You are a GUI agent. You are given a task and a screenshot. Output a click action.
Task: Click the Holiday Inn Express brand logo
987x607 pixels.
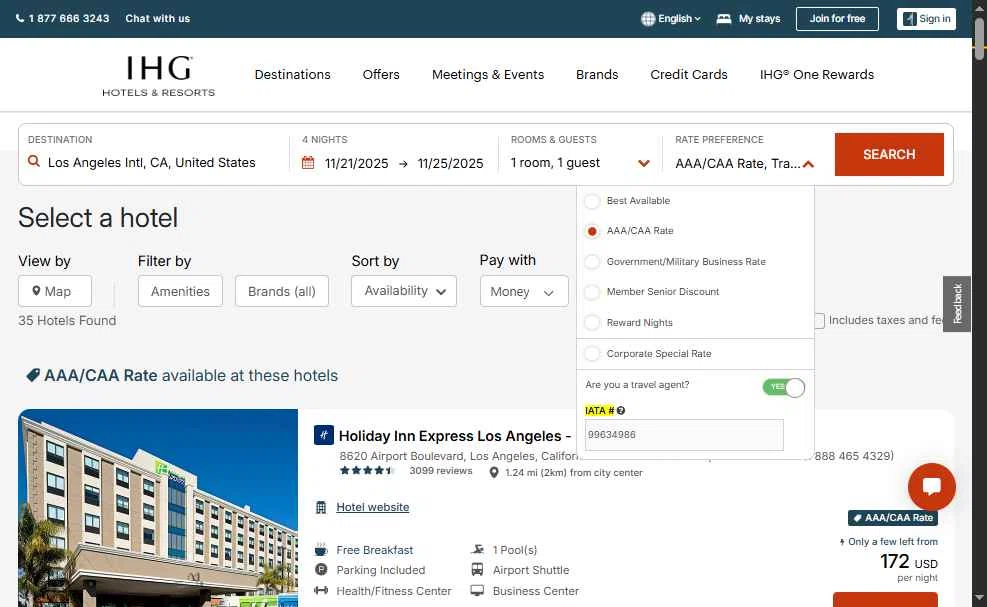click(324, 435)
